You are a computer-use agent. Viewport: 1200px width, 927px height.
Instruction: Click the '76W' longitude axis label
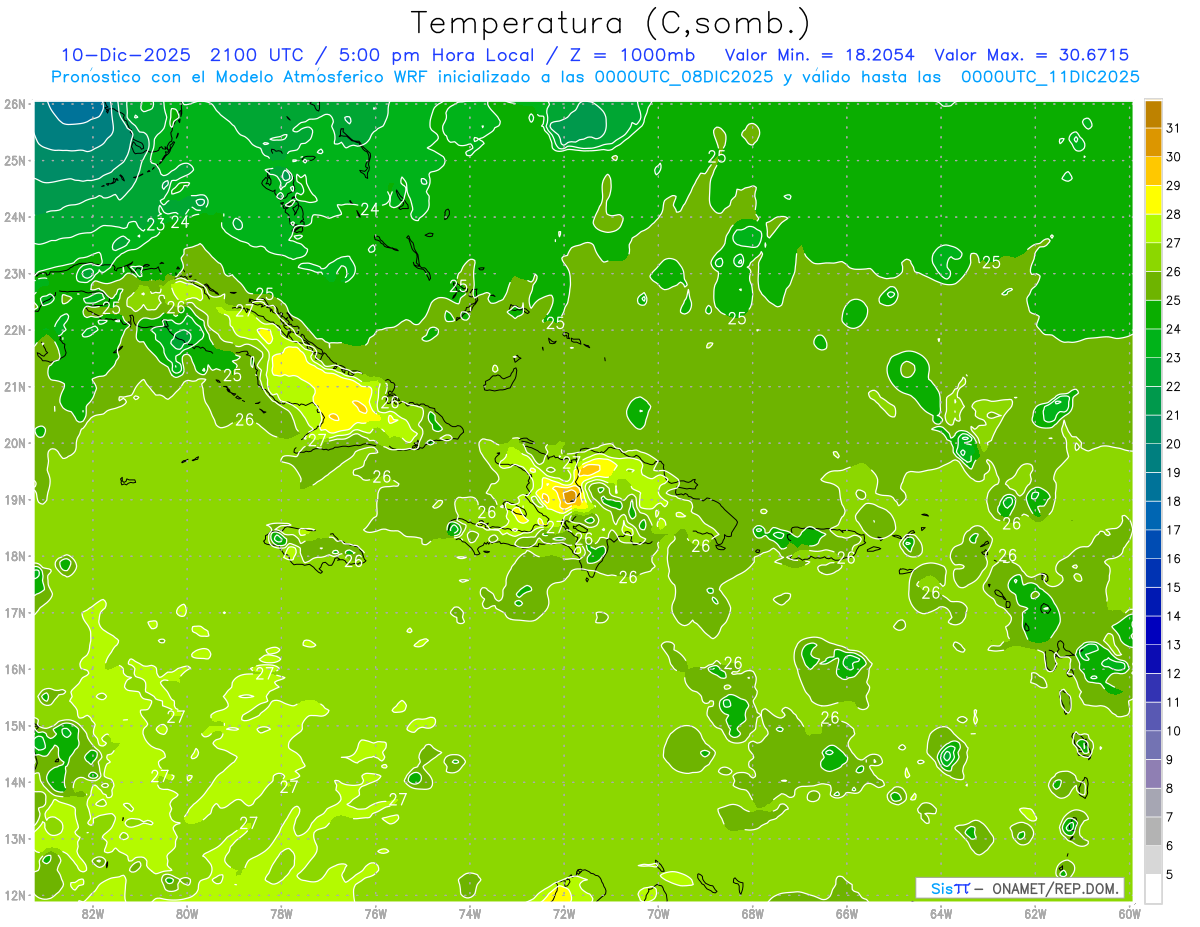375,913
